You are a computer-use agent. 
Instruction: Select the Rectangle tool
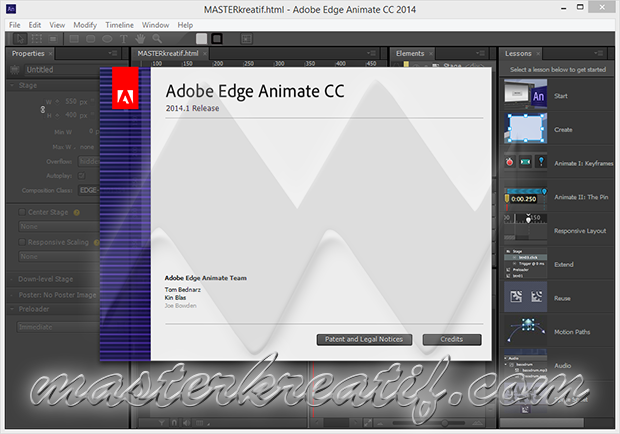(x=74, y=39)
